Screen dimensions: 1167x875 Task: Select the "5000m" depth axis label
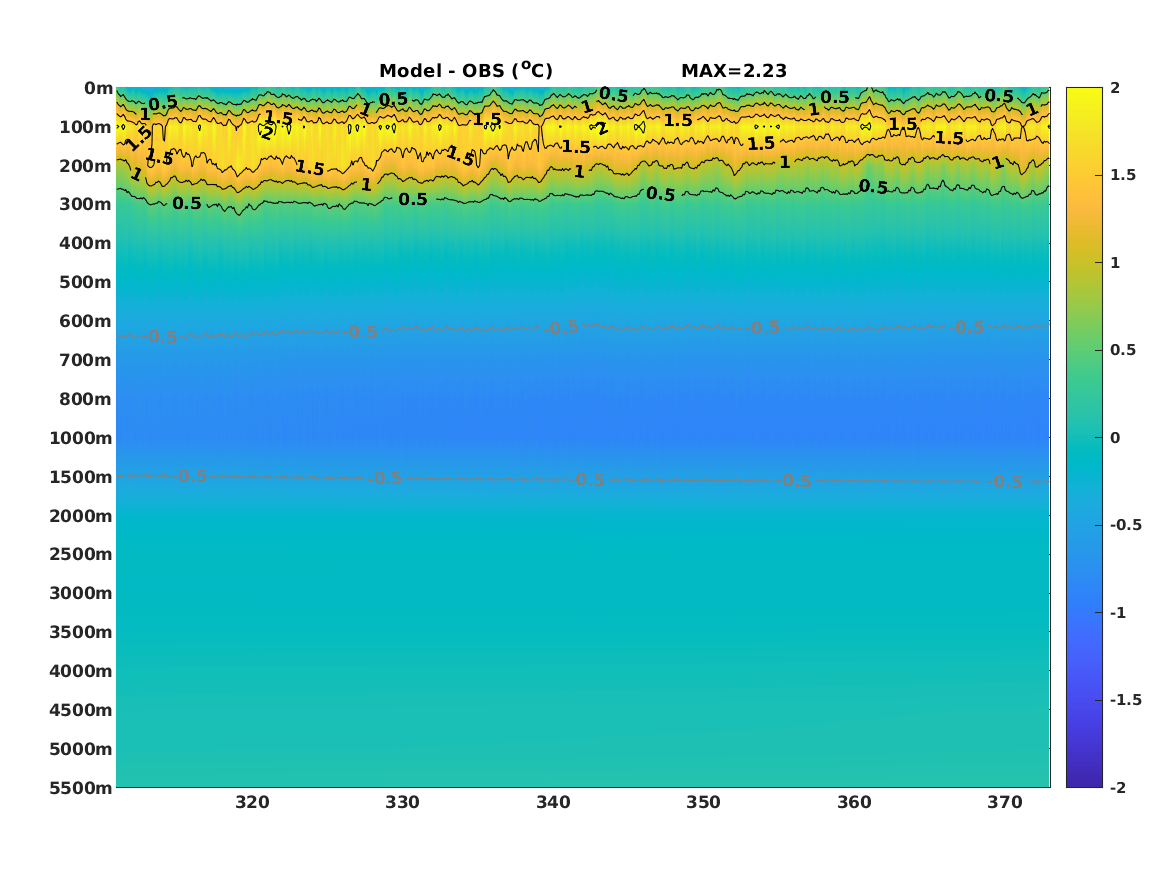80,749
